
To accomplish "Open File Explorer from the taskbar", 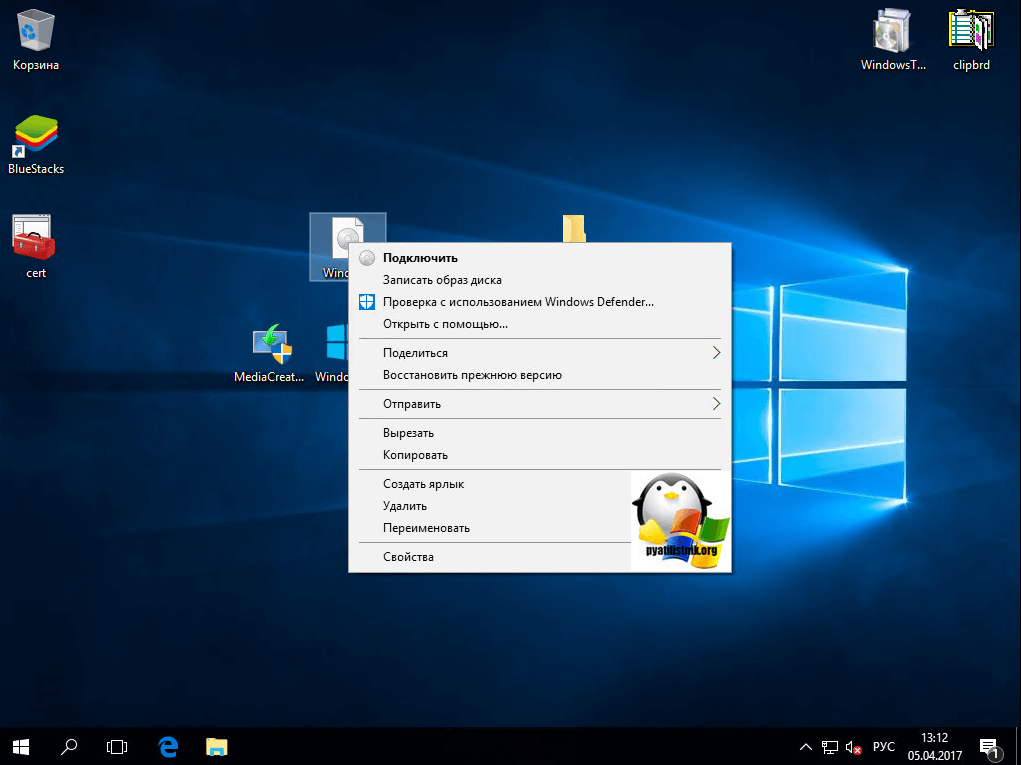I will pyautogui.click(x=217, y=746).
